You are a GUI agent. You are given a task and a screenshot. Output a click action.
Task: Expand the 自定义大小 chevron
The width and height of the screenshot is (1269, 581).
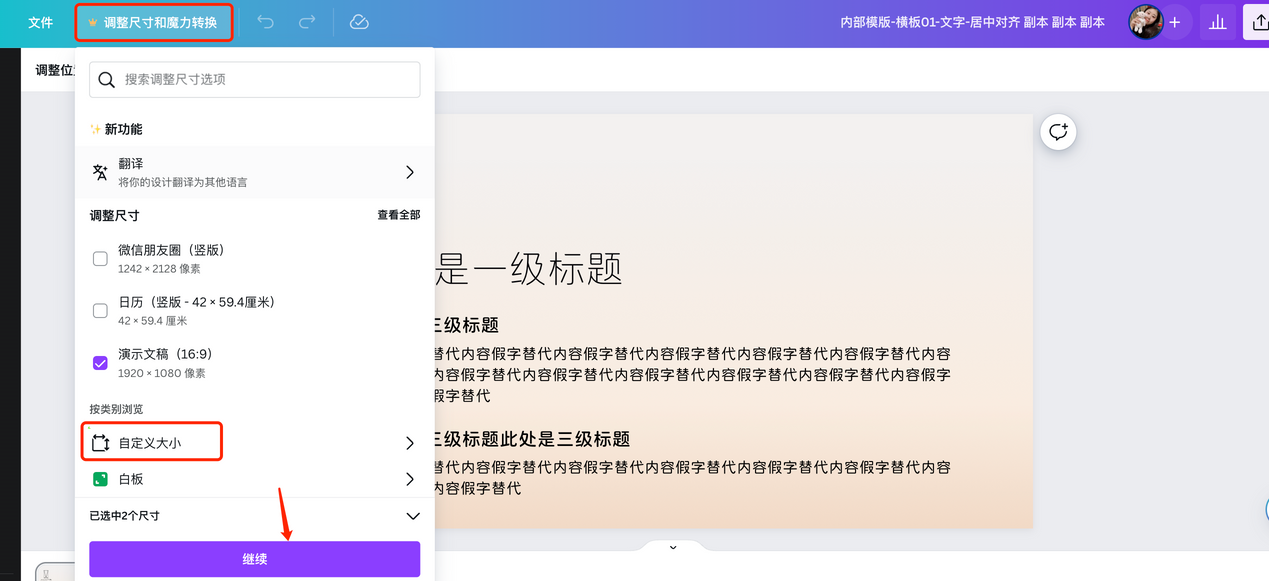click(x=409, y=442)
